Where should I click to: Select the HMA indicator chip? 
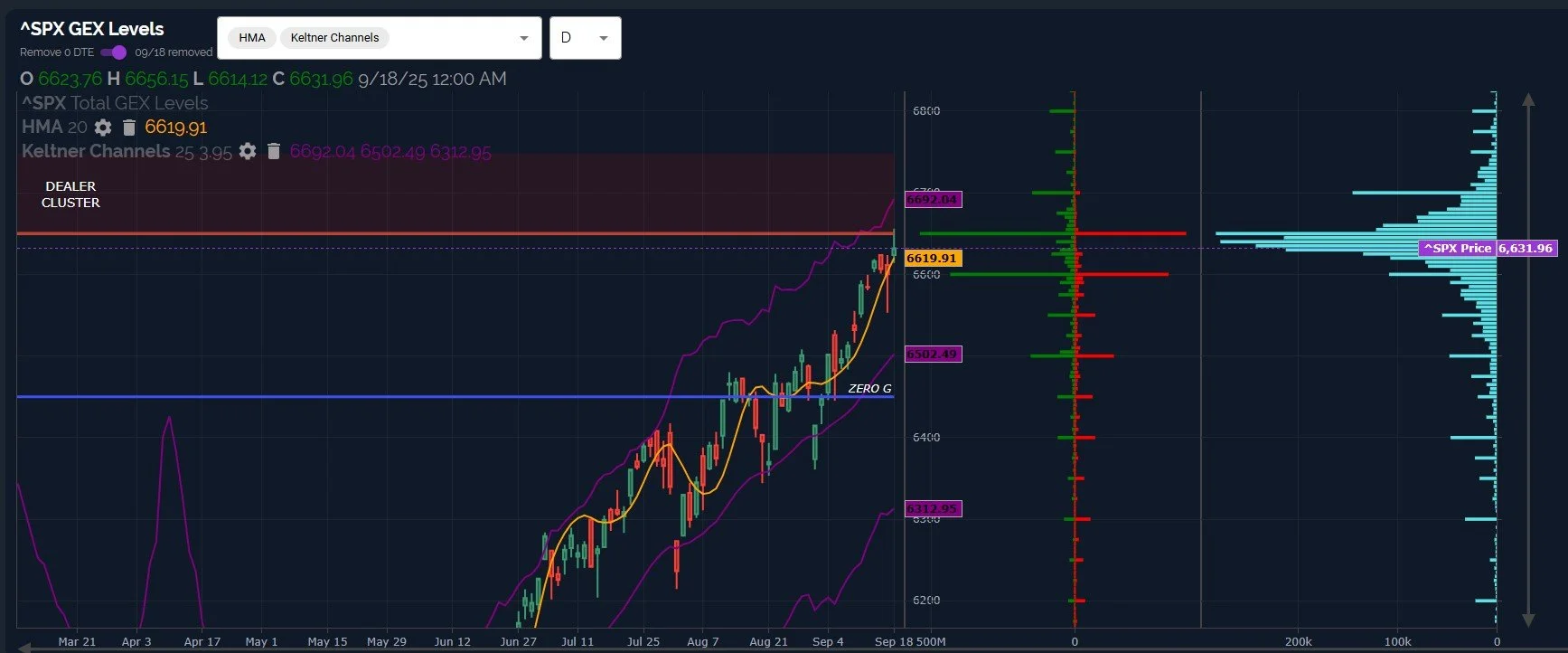252,38
